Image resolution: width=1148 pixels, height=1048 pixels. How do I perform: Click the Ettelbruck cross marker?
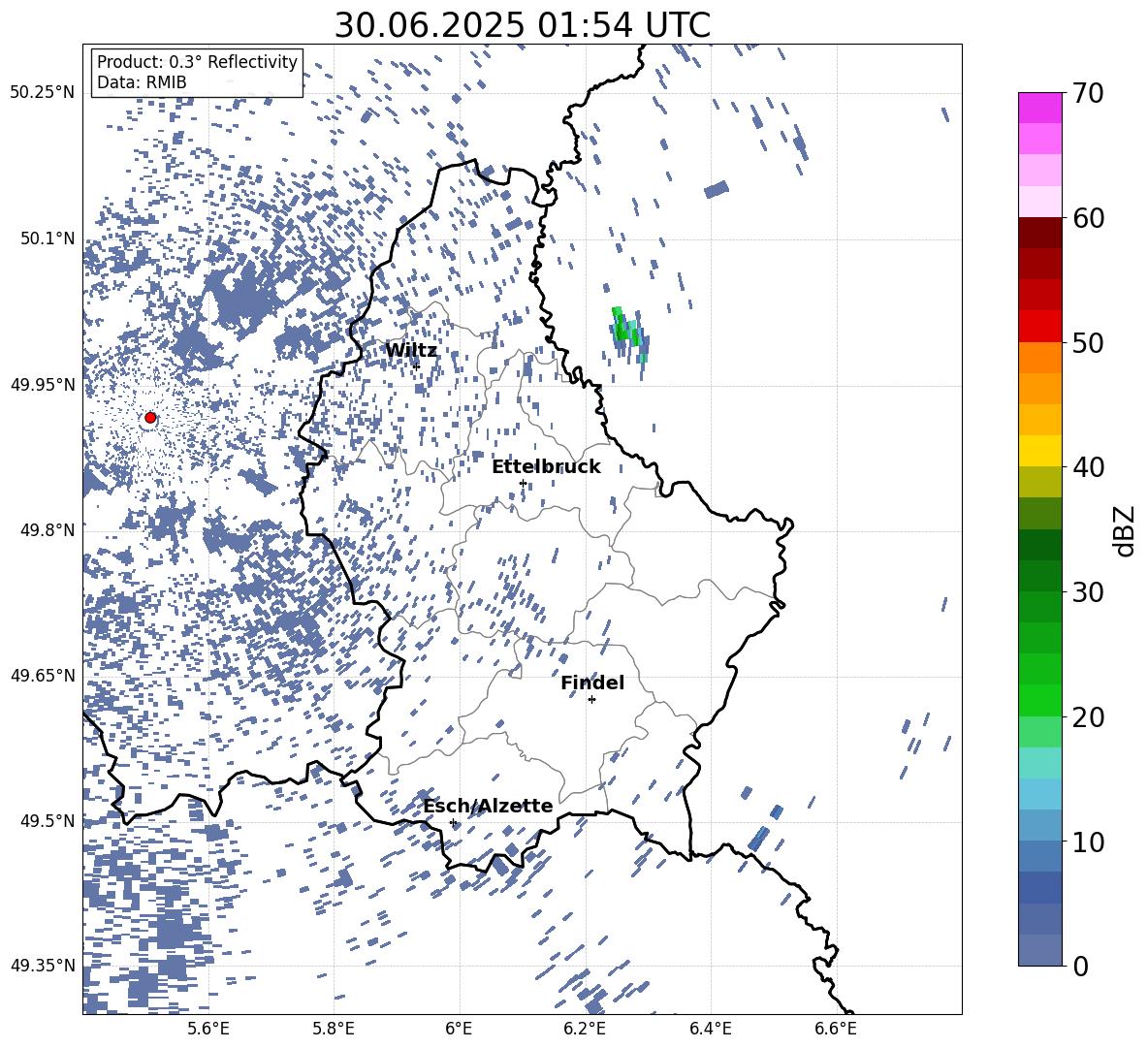point(523,482)
